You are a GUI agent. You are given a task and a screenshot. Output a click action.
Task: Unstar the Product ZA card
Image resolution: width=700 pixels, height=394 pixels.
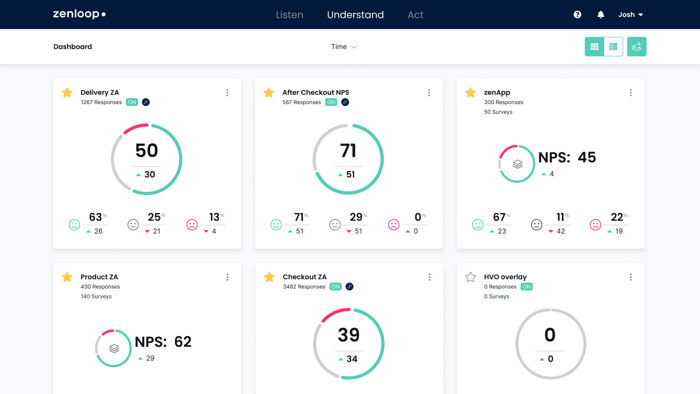67,277
